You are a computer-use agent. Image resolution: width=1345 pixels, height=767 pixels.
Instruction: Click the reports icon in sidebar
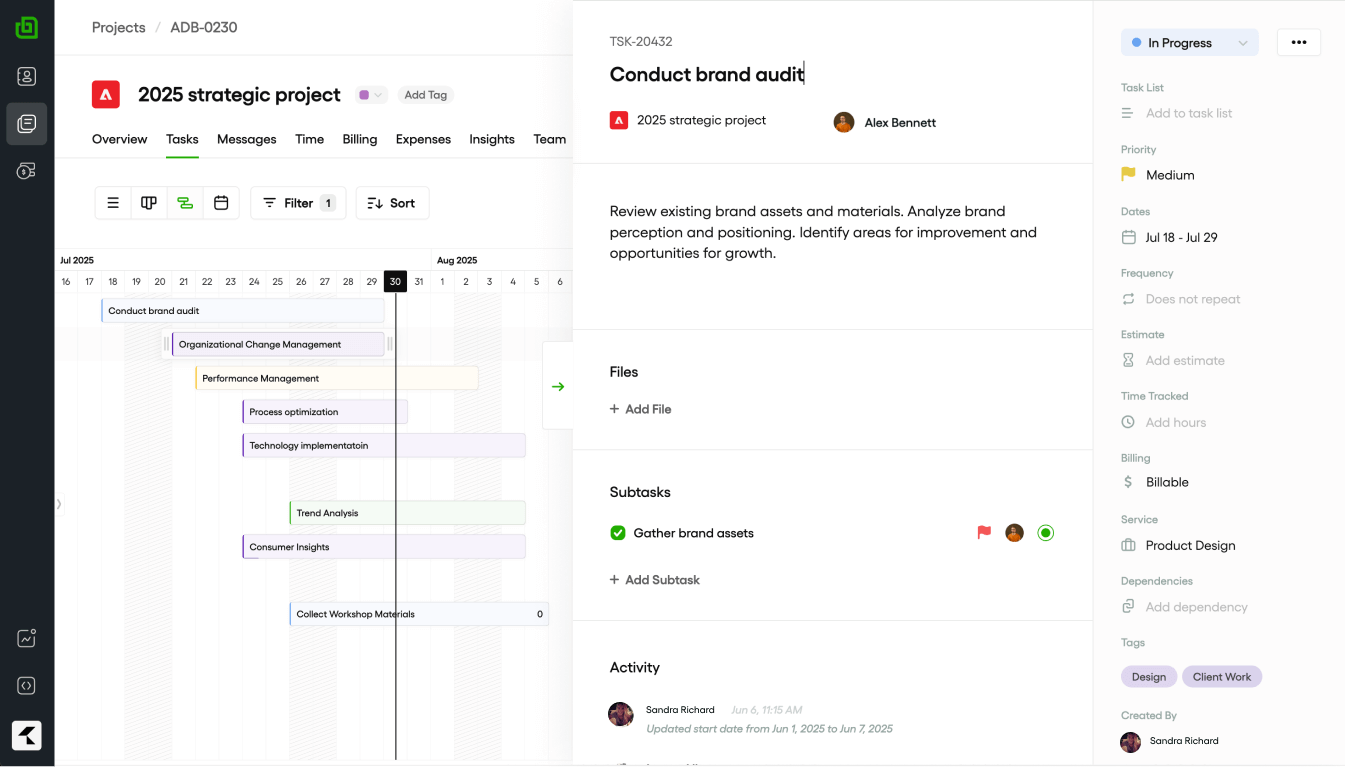pos(27,638)
